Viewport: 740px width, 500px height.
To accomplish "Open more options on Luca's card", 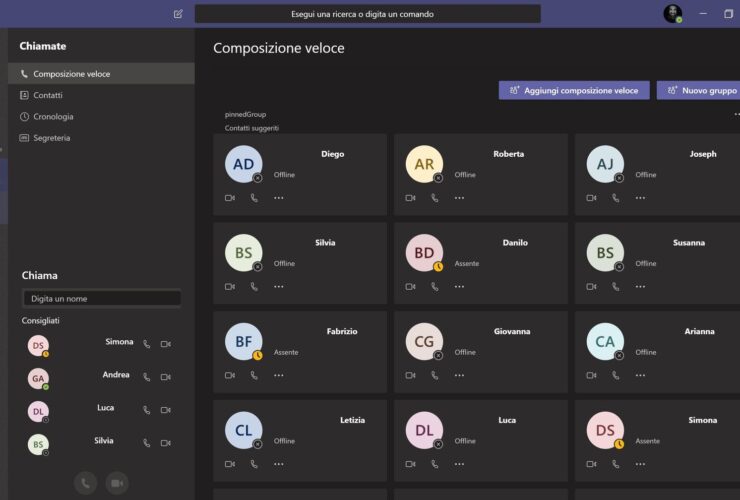I will pyautogui.click(x=459, y=464).
